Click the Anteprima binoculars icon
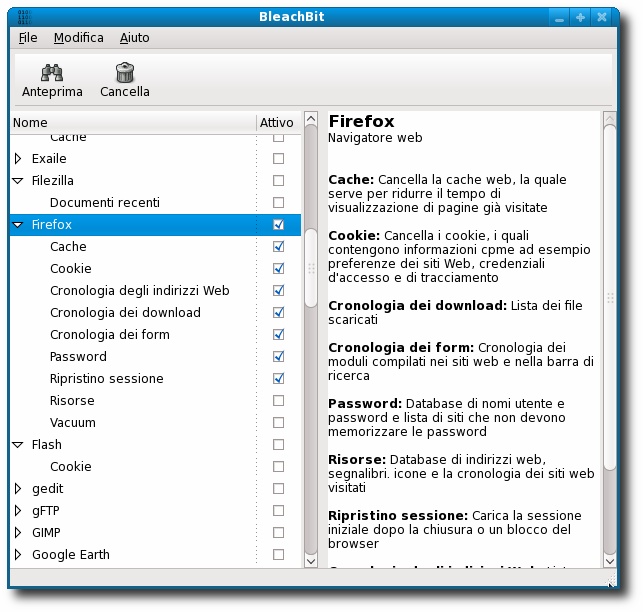 (x=52, y=73)
